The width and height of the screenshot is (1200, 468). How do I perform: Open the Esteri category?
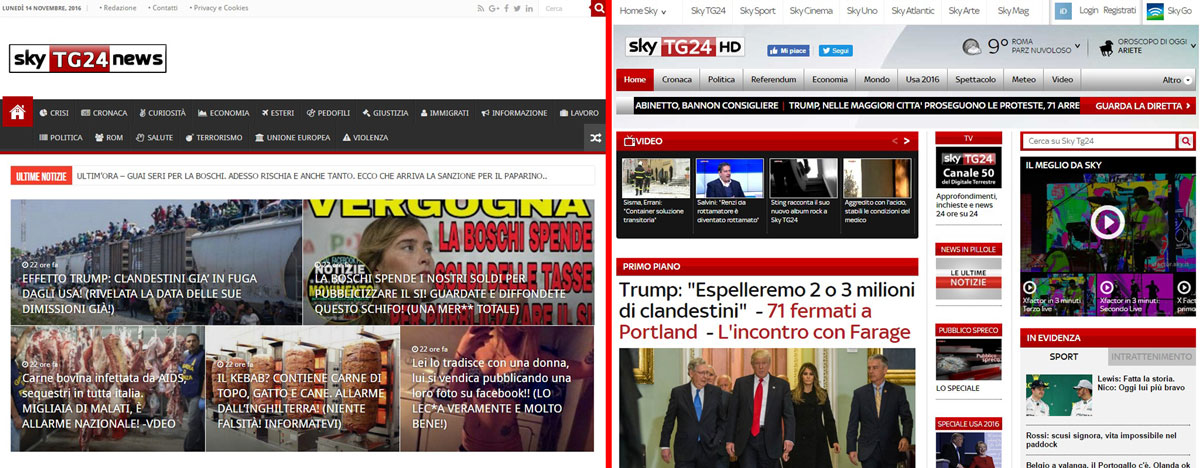[x=276, y=113]
